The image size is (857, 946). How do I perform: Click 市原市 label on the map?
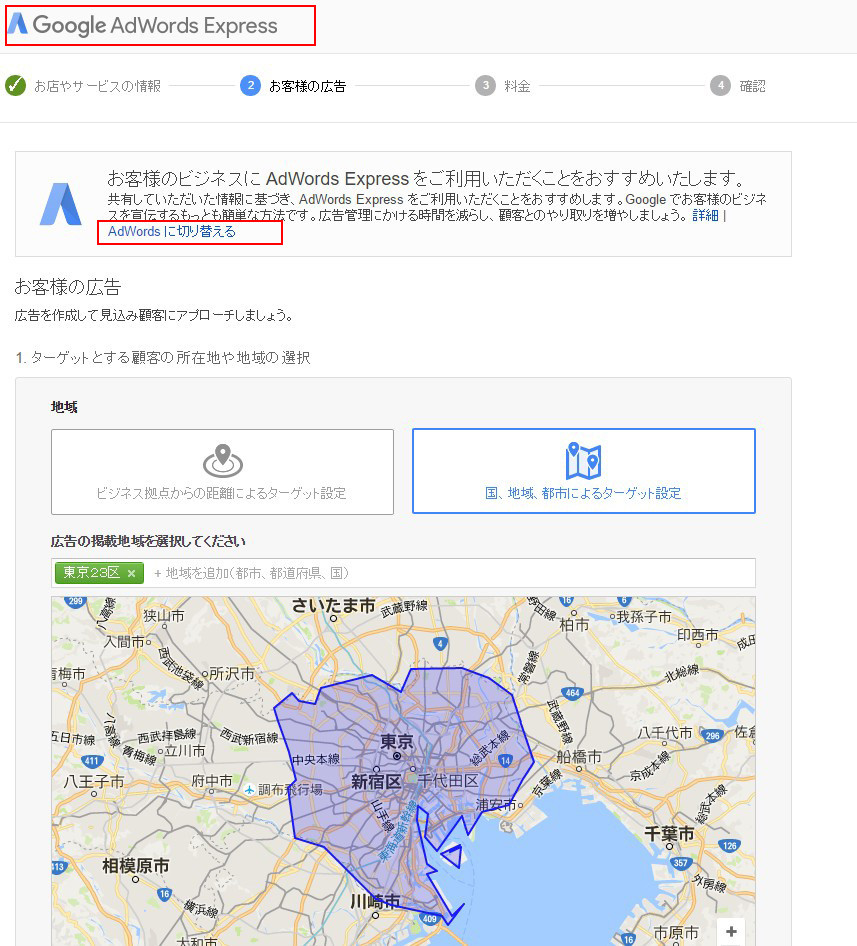point(676,932)
